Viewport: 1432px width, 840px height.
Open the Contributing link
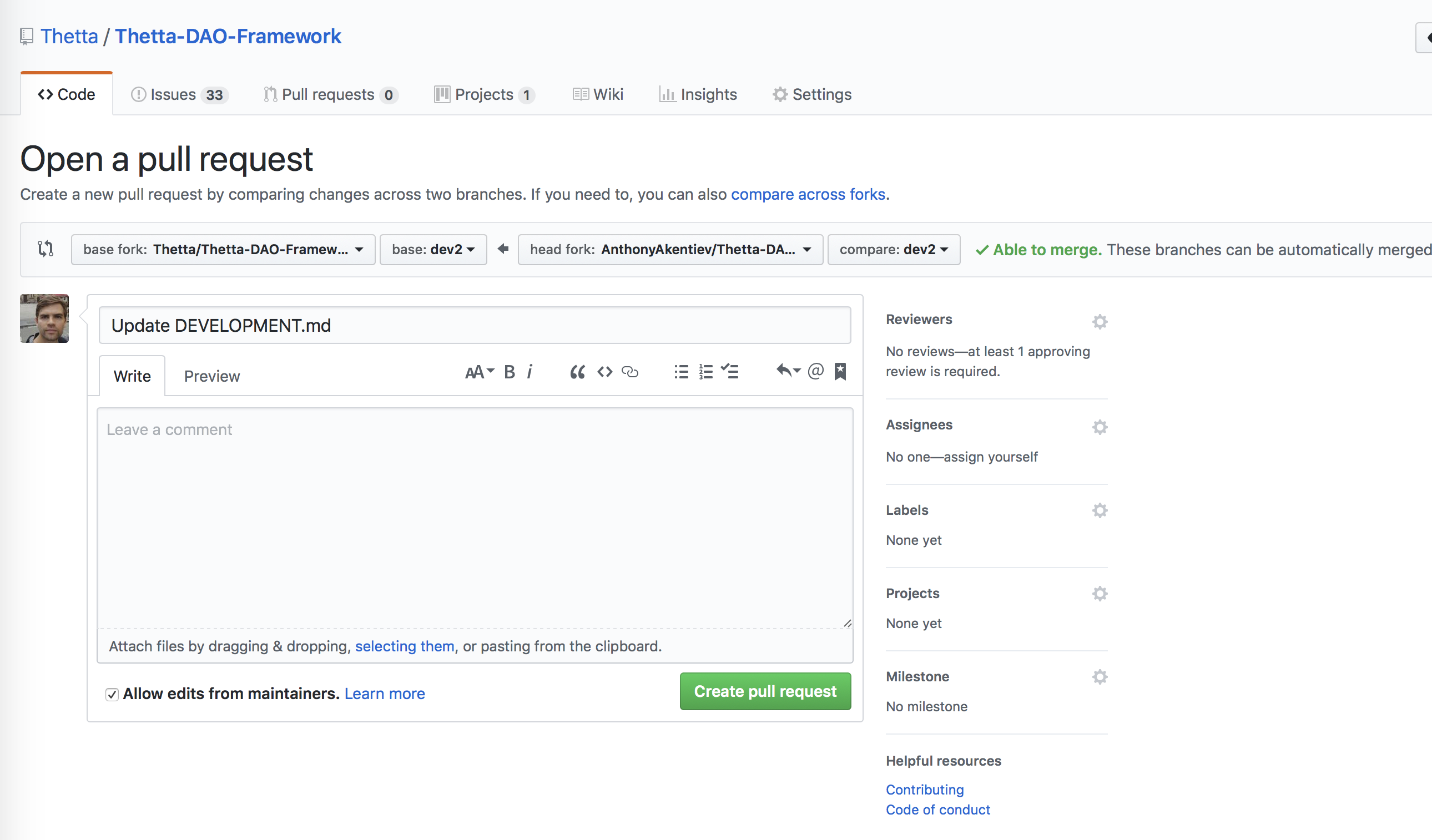925,790
